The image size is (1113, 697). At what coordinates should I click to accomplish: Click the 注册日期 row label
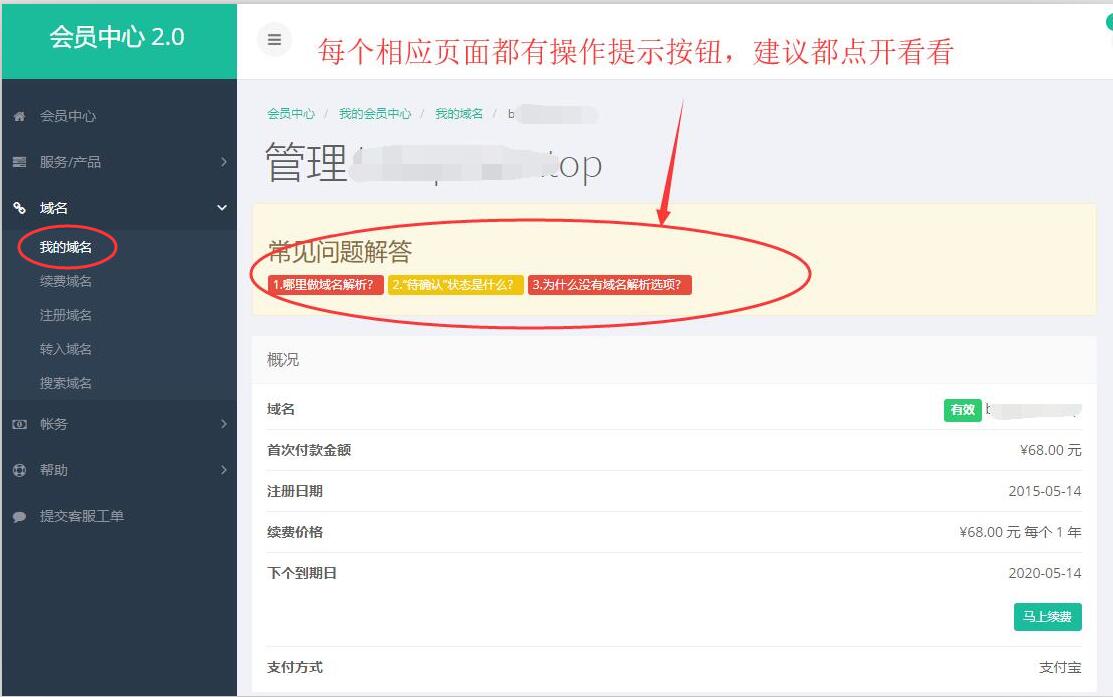pos(295,491)
